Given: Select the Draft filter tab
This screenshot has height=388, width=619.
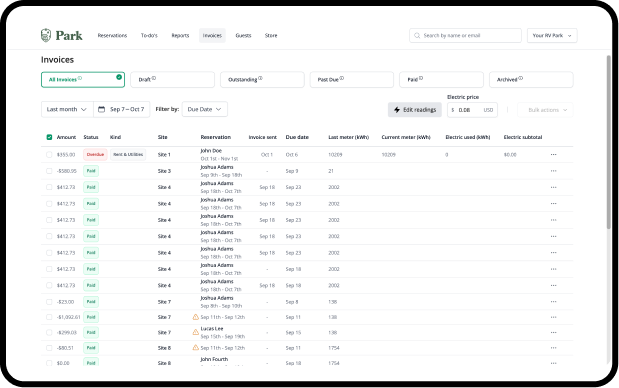Looking at the screenshot, I should point(173,79).
